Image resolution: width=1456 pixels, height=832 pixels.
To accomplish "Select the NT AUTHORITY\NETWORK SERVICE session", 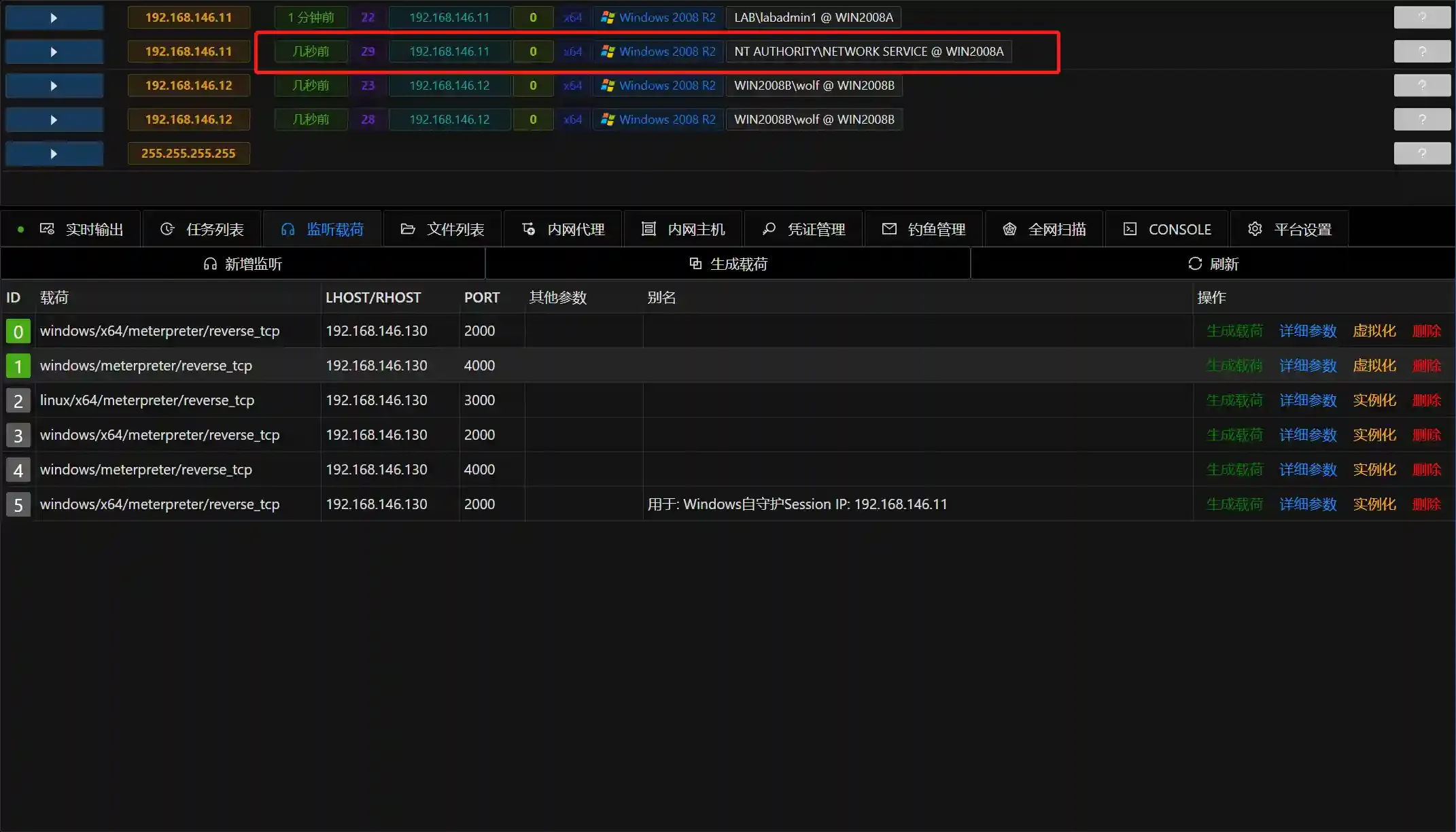I will click(x=868, y=52).
